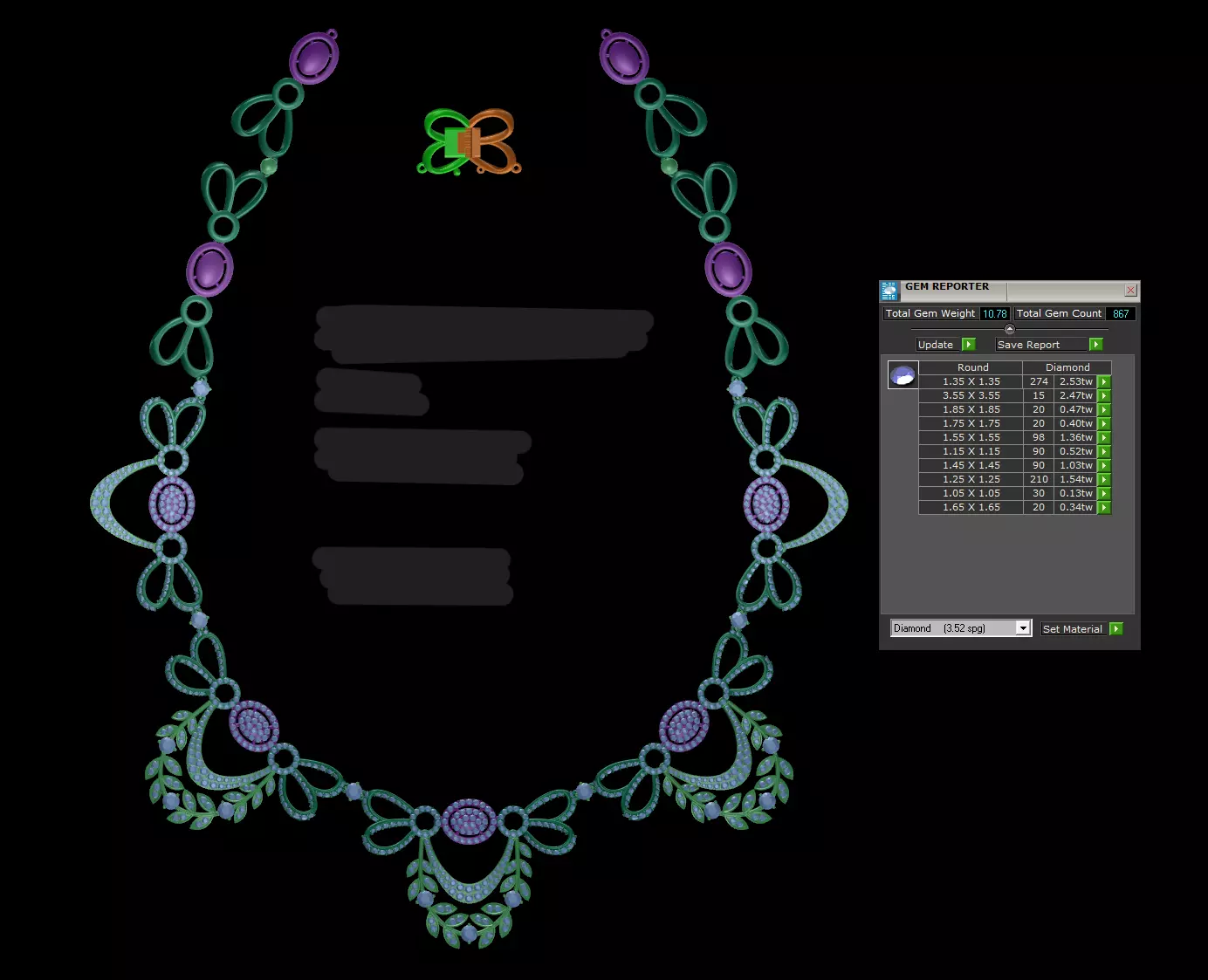
Task: Click the weight cell 2.53tw
Action: coord(1076,381)
